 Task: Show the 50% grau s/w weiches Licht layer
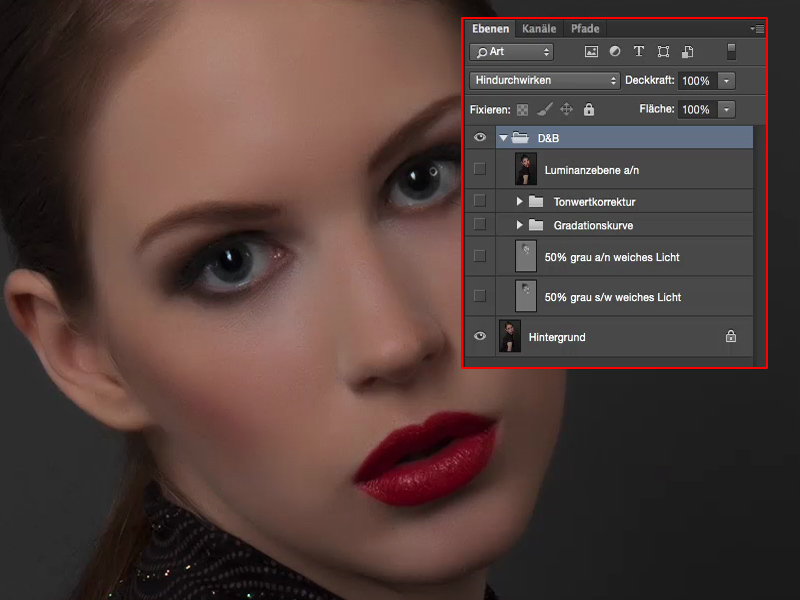(x=480, y=295)
